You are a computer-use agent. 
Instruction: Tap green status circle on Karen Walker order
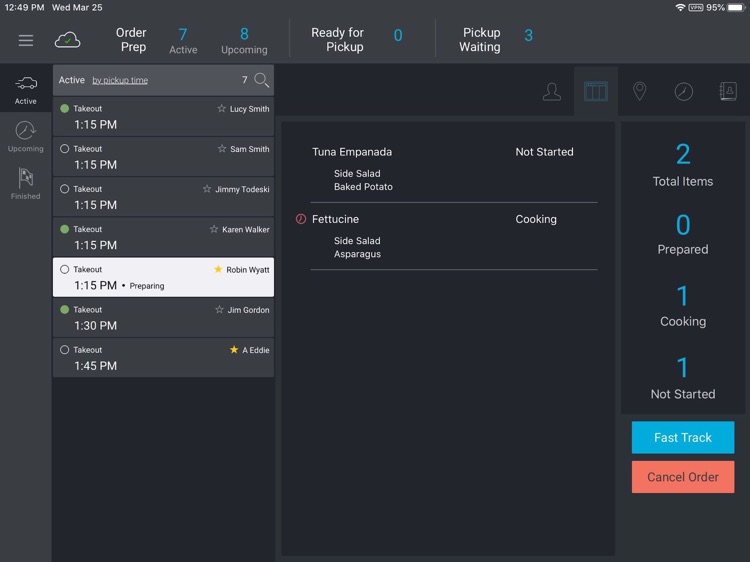click(x=65, y=229)
